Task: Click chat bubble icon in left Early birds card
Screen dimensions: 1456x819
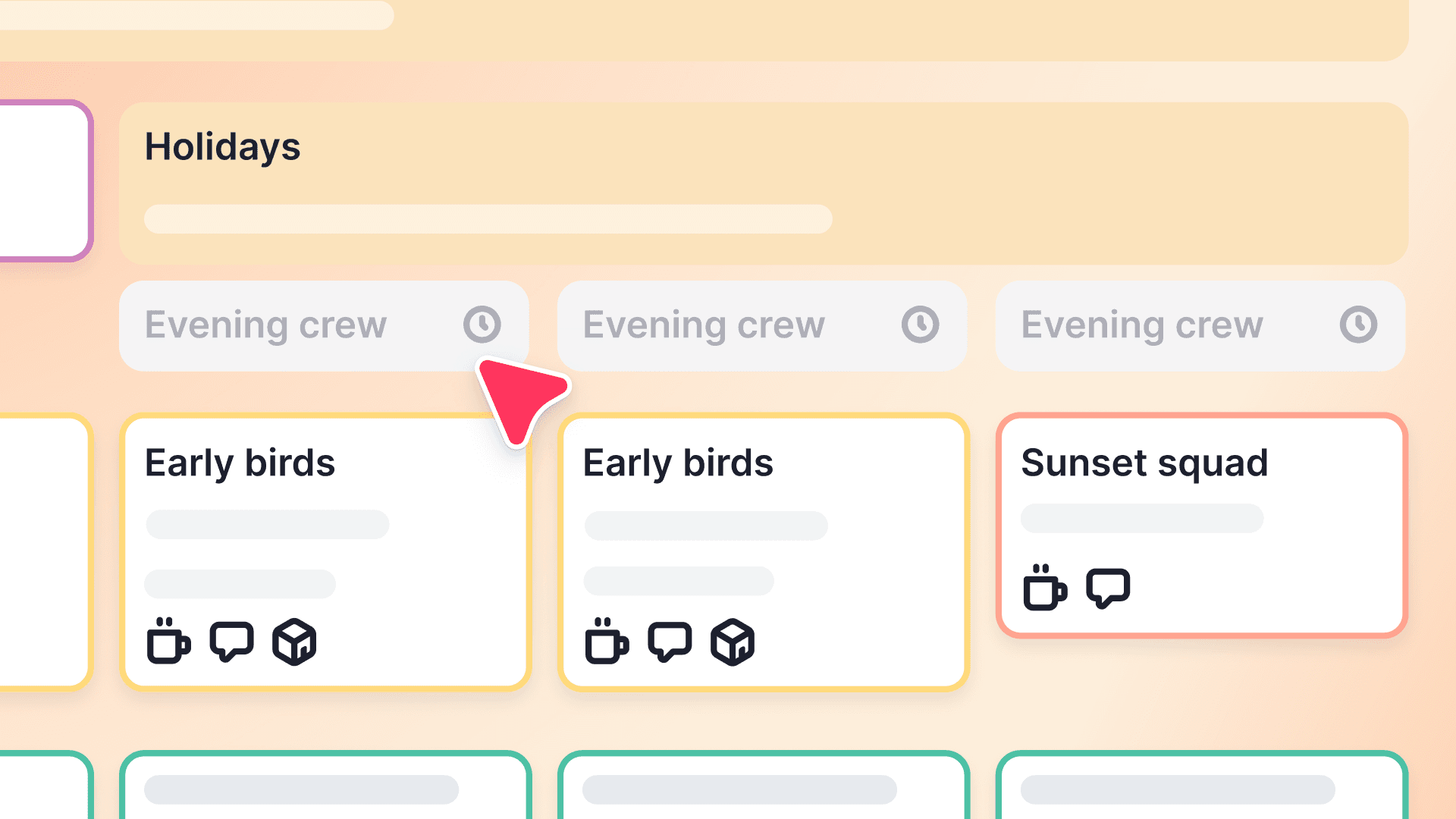Action: (x=231, y=642)
